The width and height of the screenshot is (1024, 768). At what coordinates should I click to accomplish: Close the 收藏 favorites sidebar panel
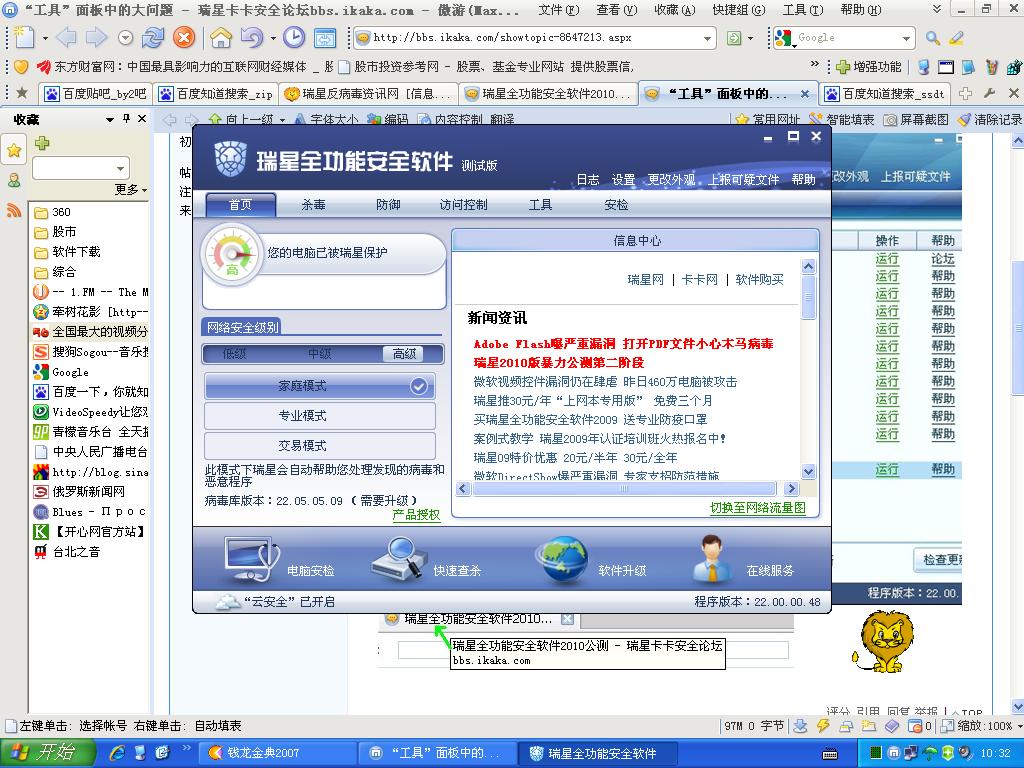(x=142, y=119)
